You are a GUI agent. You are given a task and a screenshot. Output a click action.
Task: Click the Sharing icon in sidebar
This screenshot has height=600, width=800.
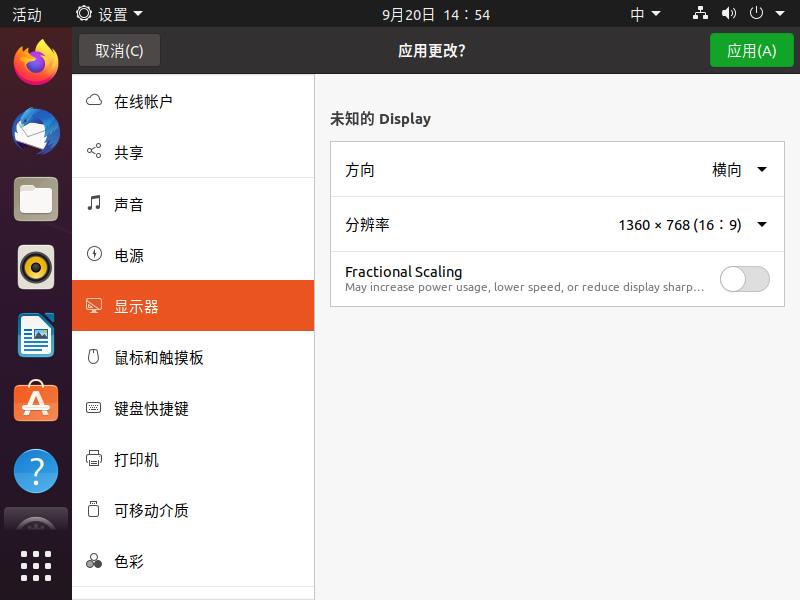click(x=94, y=152)
